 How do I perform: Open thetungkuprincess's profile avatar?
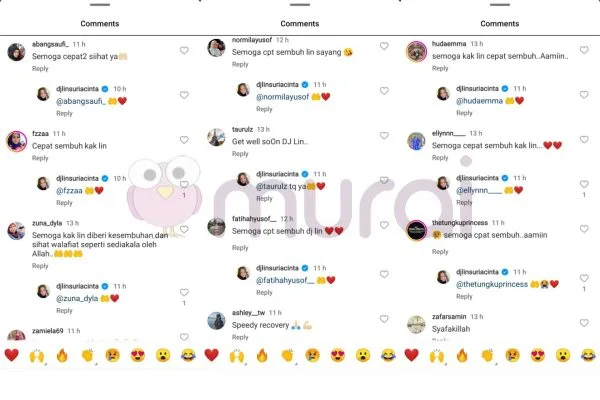pos(416,230)
